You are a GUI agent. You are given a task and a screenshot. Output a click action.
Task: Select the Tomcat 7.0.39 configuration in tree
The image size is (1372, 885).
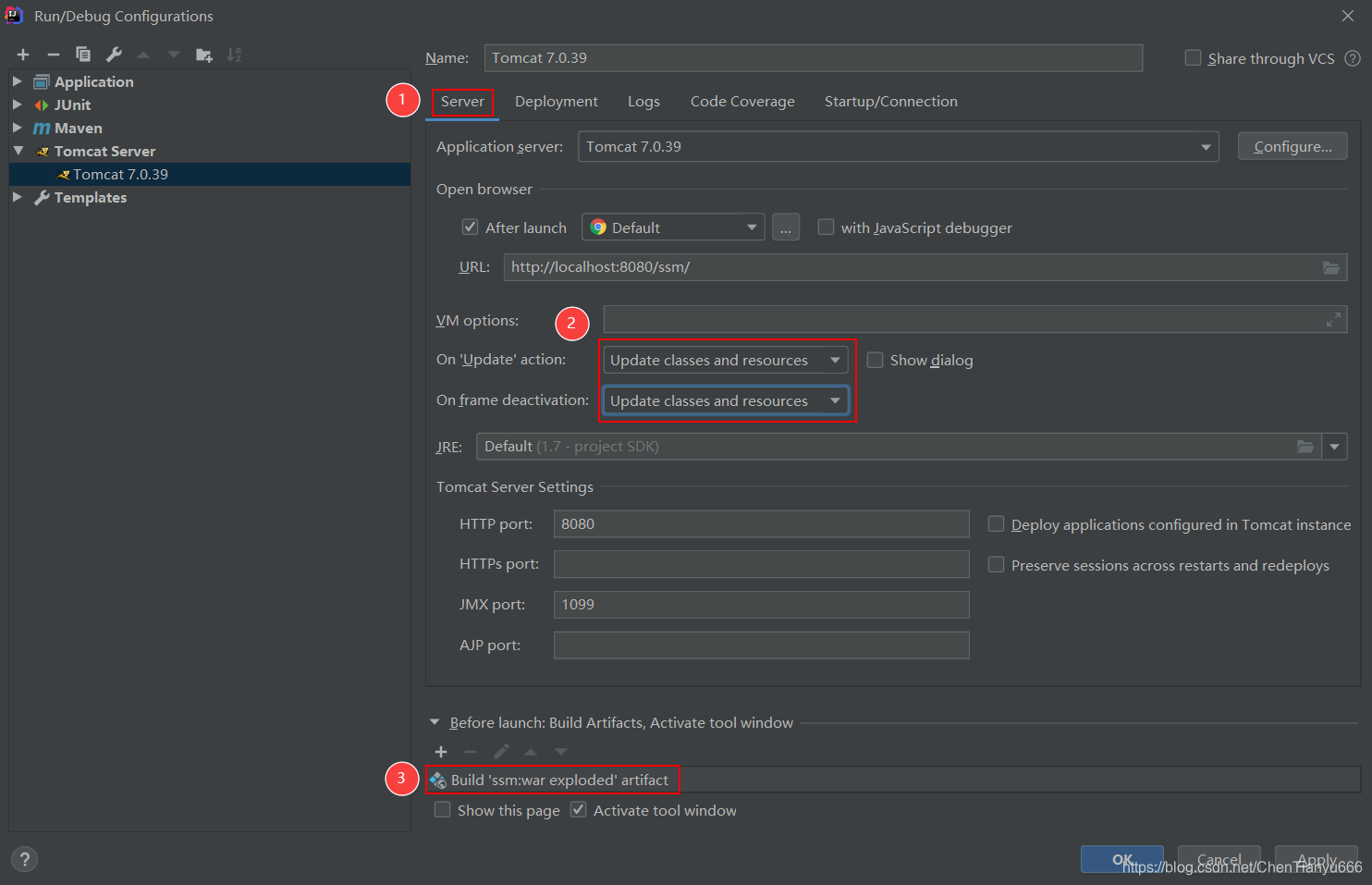click(210, 174)
